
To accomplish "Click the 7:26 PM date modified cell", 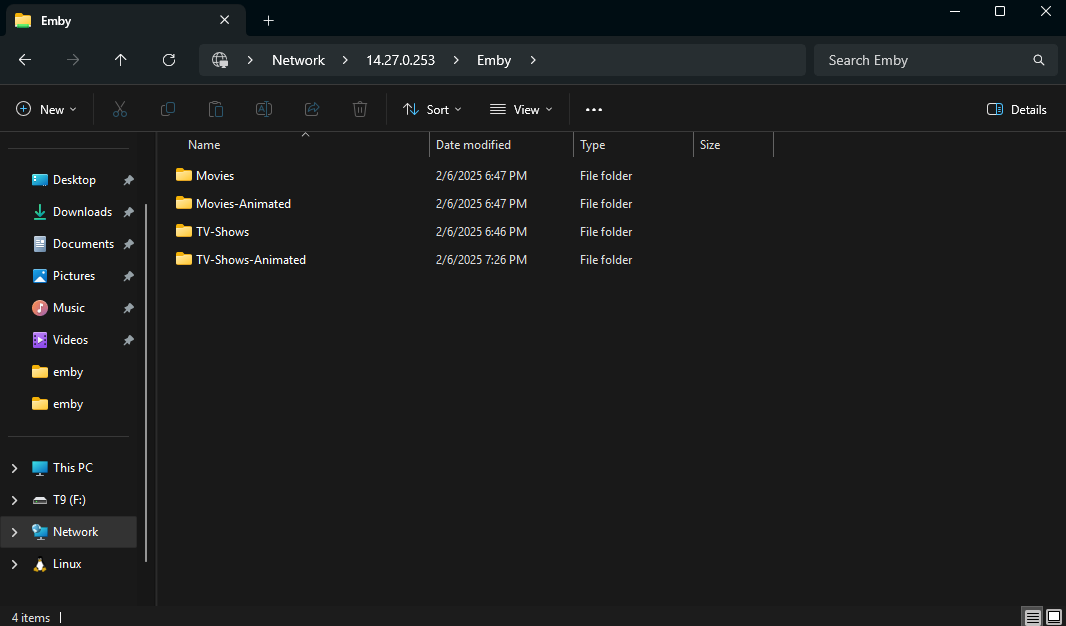I will pos(481,260).
